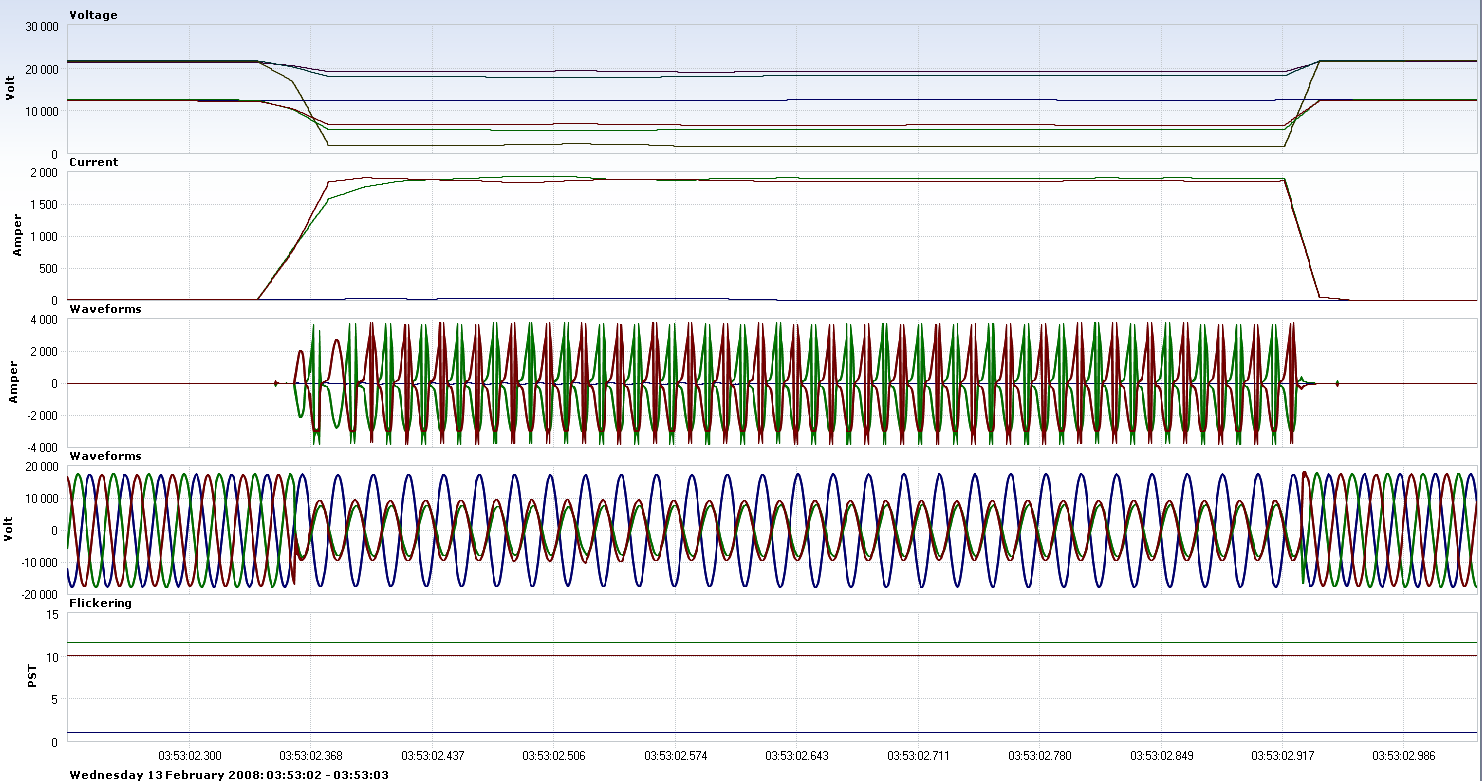Click the Amper axis label of the Current chart
Image resolution: width=1482 pixels, height=781 pixels.
(x=18, y=236)
